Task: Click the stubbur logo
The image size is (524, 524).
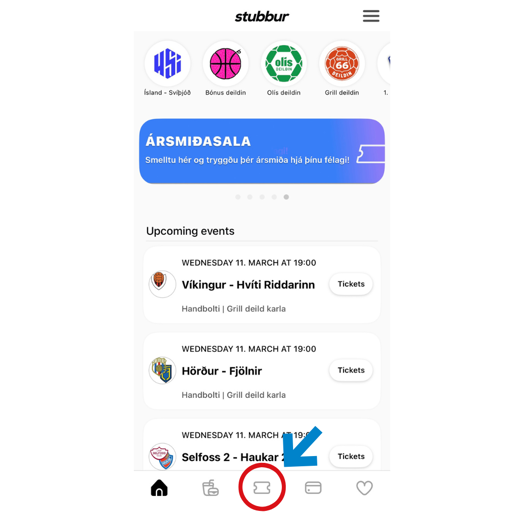Action: click(x=262, y=16)
